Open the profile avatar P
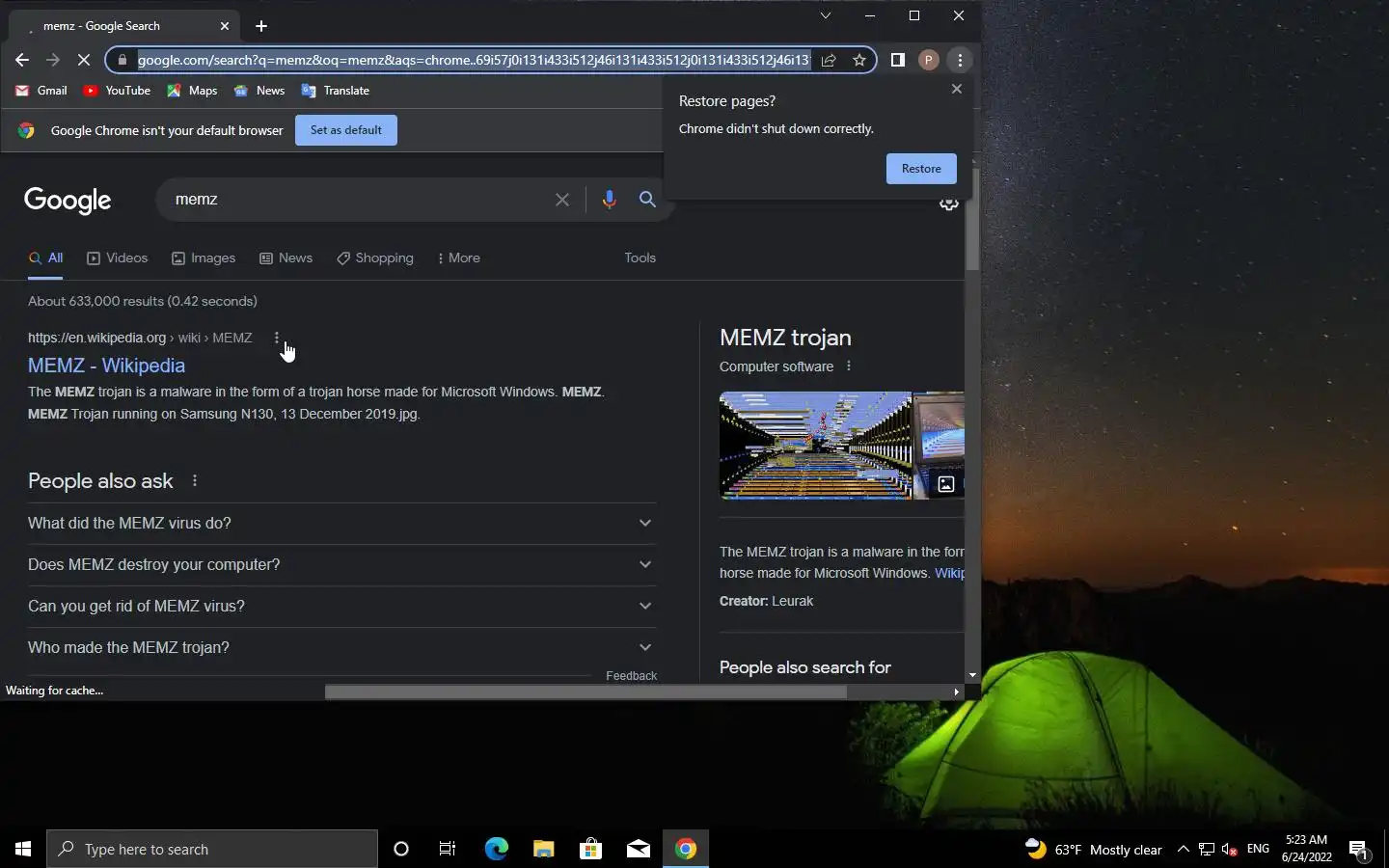 click(928, 60)
